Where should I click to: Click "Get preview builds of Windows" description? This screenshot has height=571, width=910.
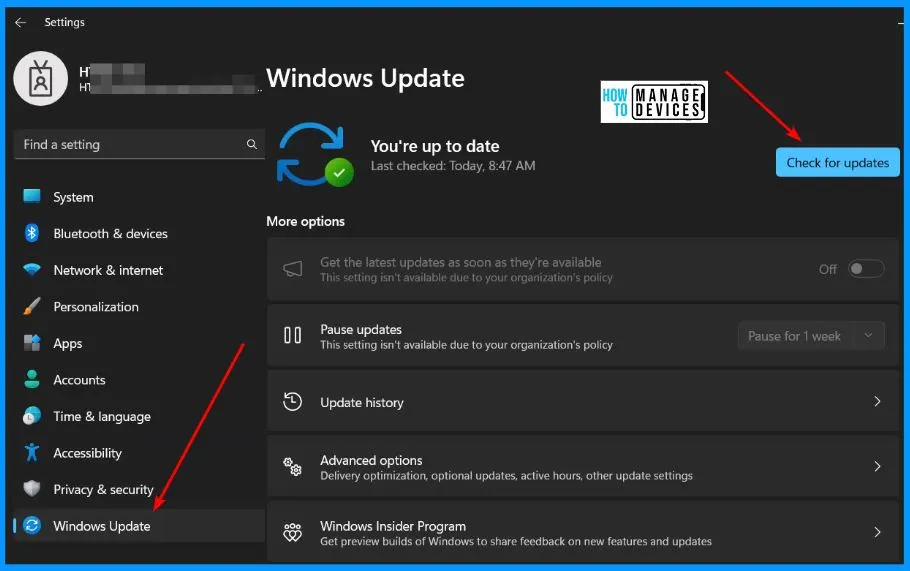click(515, 541)
